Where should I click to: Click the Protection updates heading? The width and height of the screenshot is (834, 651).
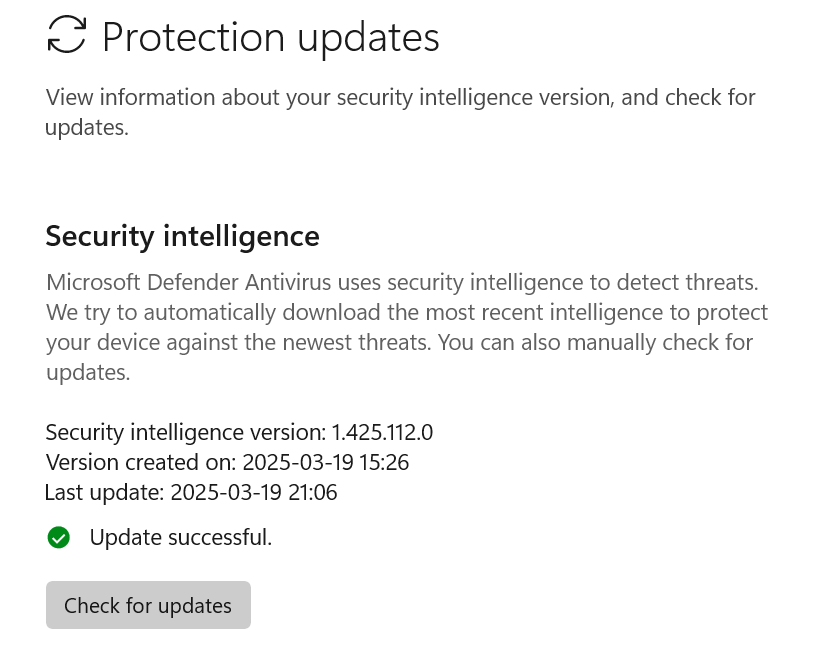pyautogui.click(x=270, y=36)
